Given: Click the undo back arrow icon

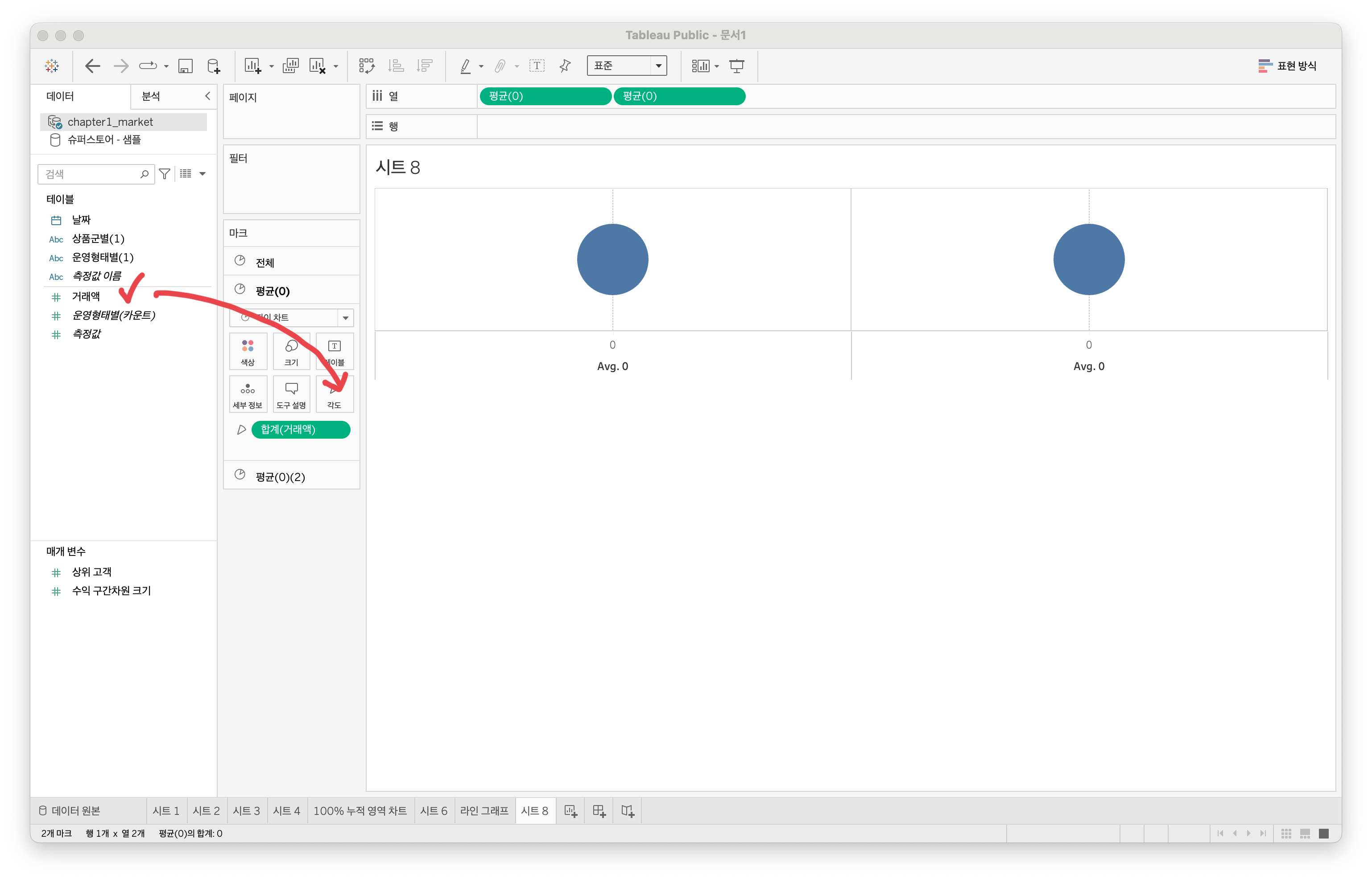Looking at the screenshot, I should point(92,66).
